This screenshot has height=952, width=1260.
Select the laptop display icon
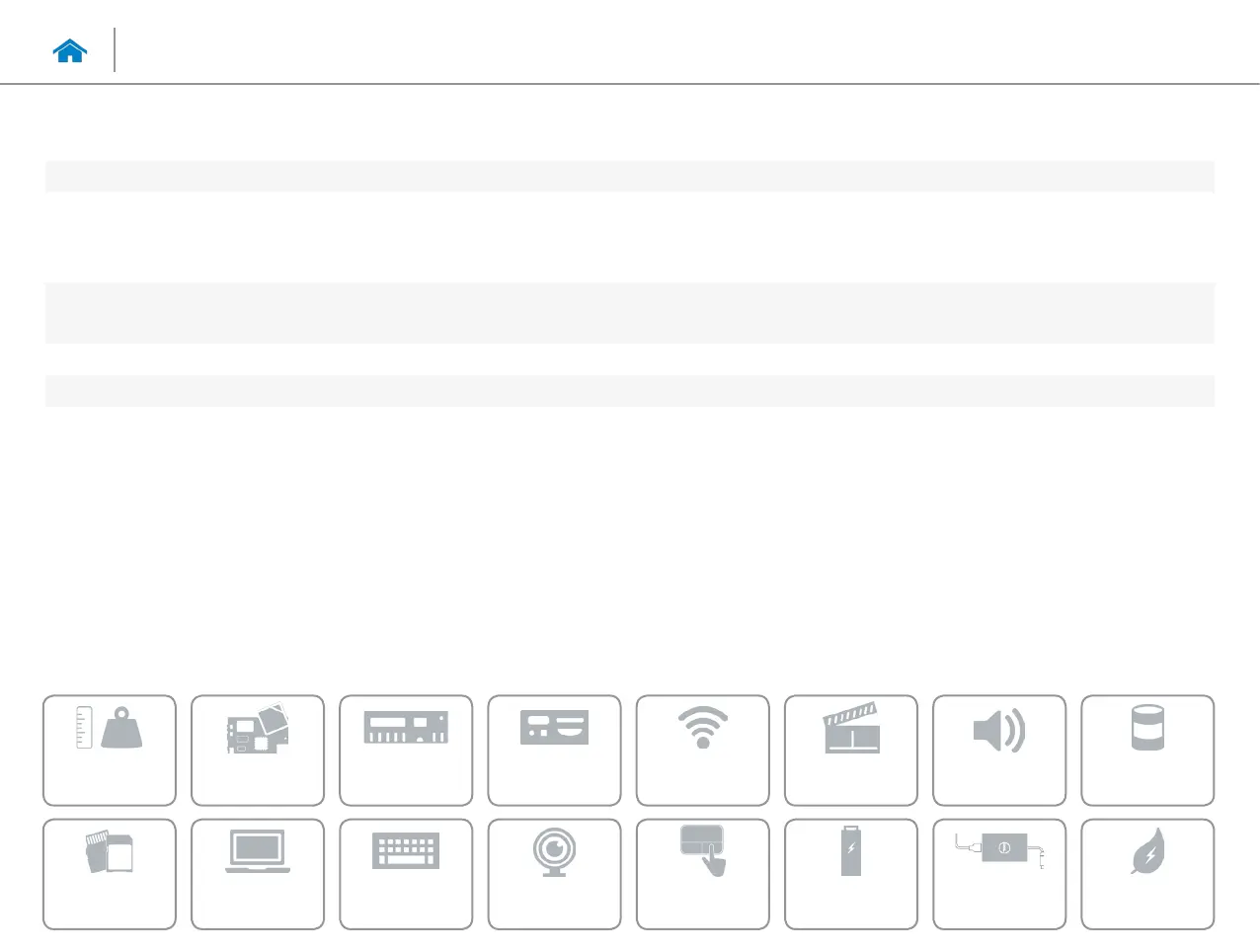[x=258, y=874]
